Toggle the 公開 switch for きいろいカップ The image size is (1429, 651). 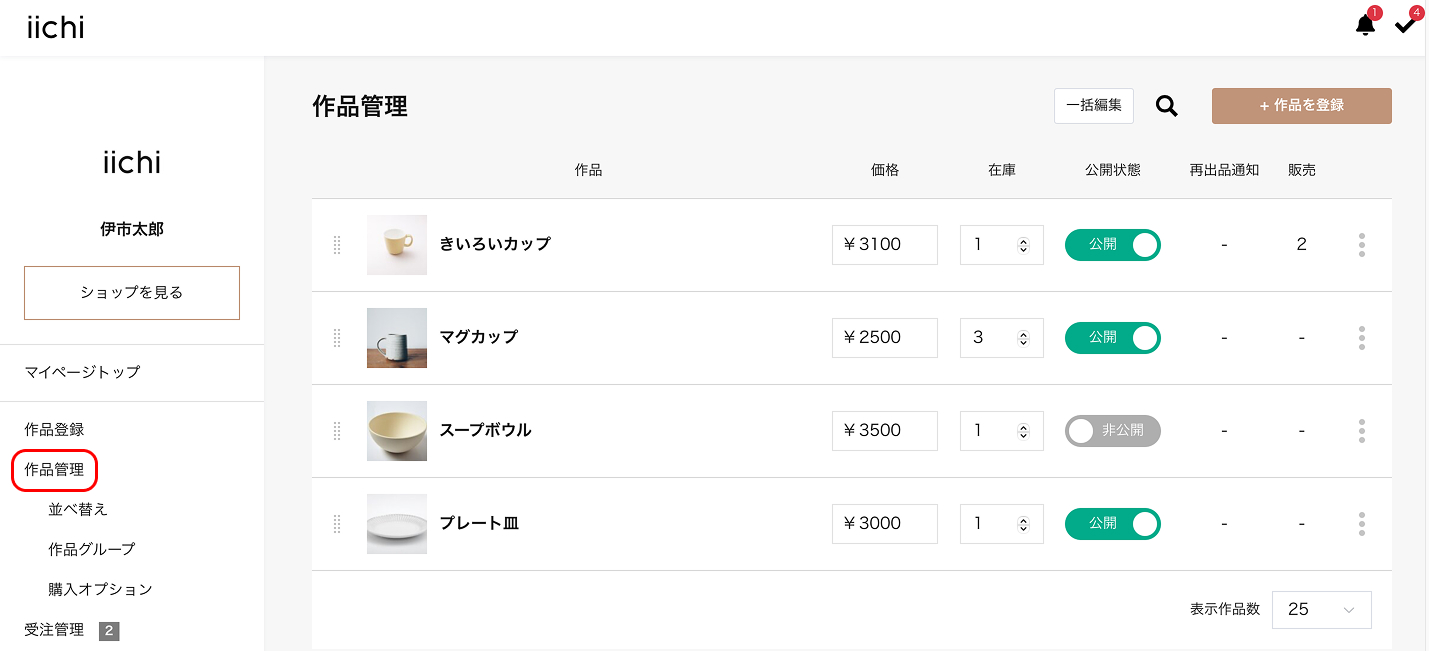[x=1112, y=245]
